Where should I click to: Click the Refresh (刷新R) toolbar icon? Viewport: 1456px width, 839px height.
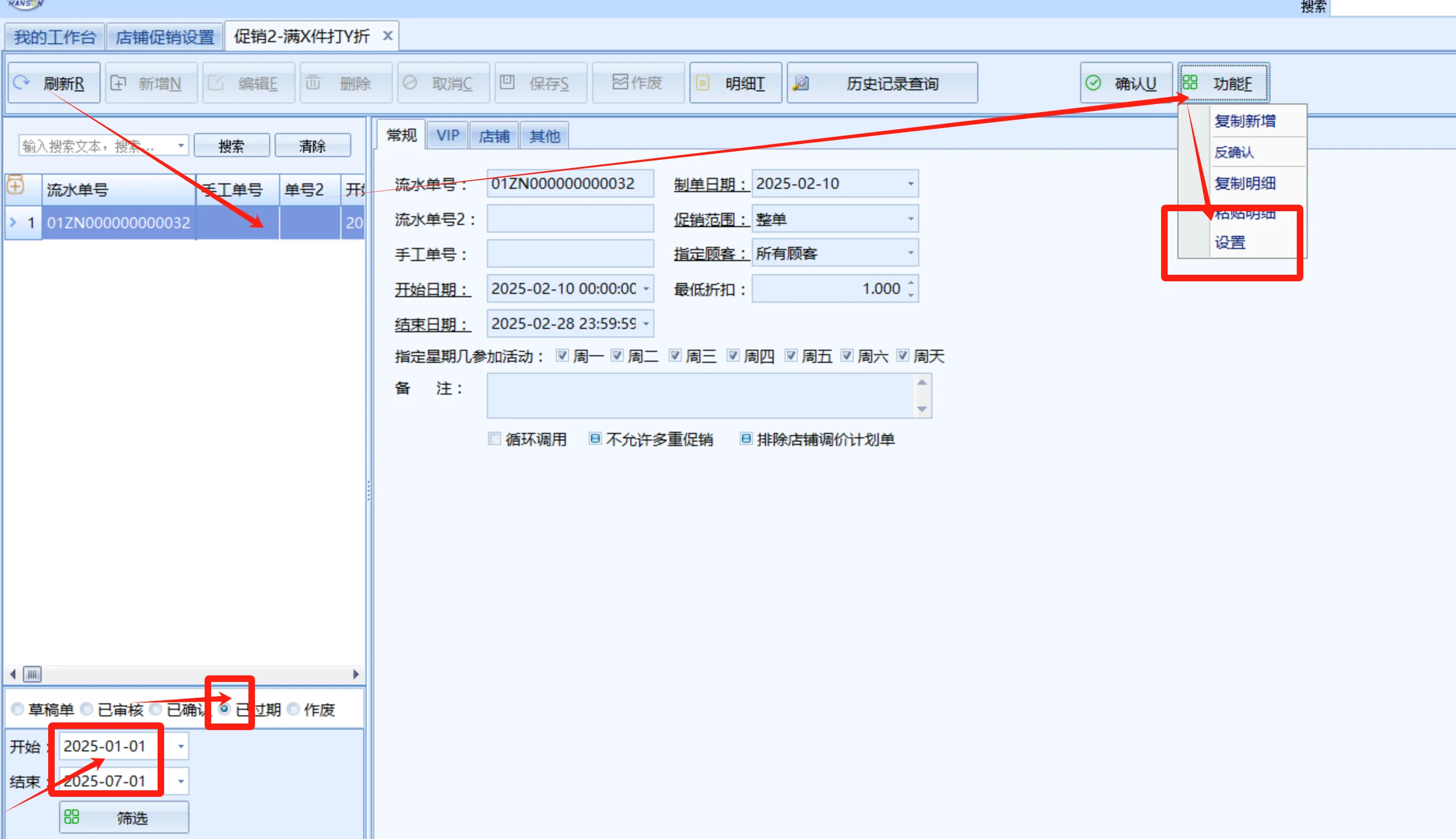pos(22,83)
